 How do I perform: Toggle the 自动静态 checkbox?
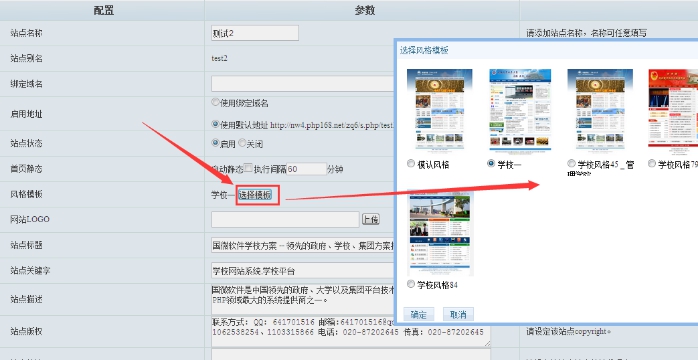coord(248,168)
